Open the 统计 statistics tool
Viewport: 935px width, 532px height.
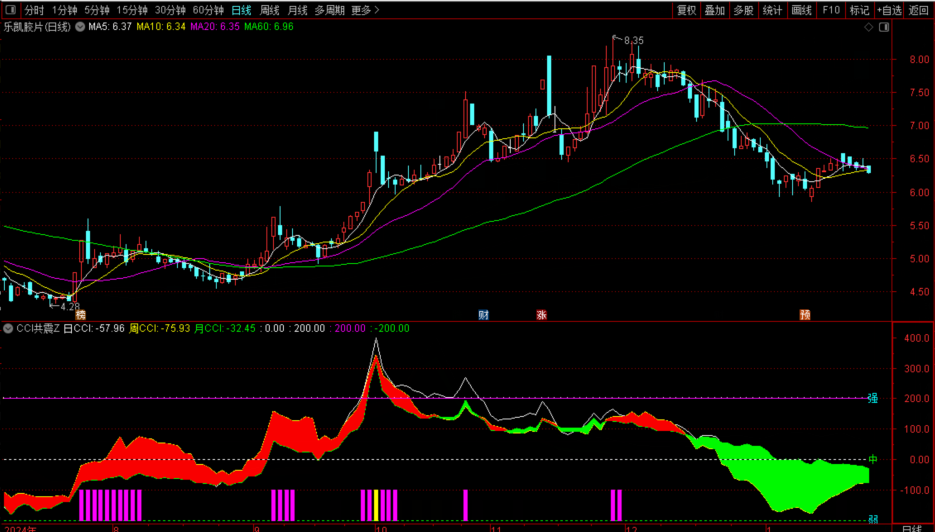pos(772,10)
